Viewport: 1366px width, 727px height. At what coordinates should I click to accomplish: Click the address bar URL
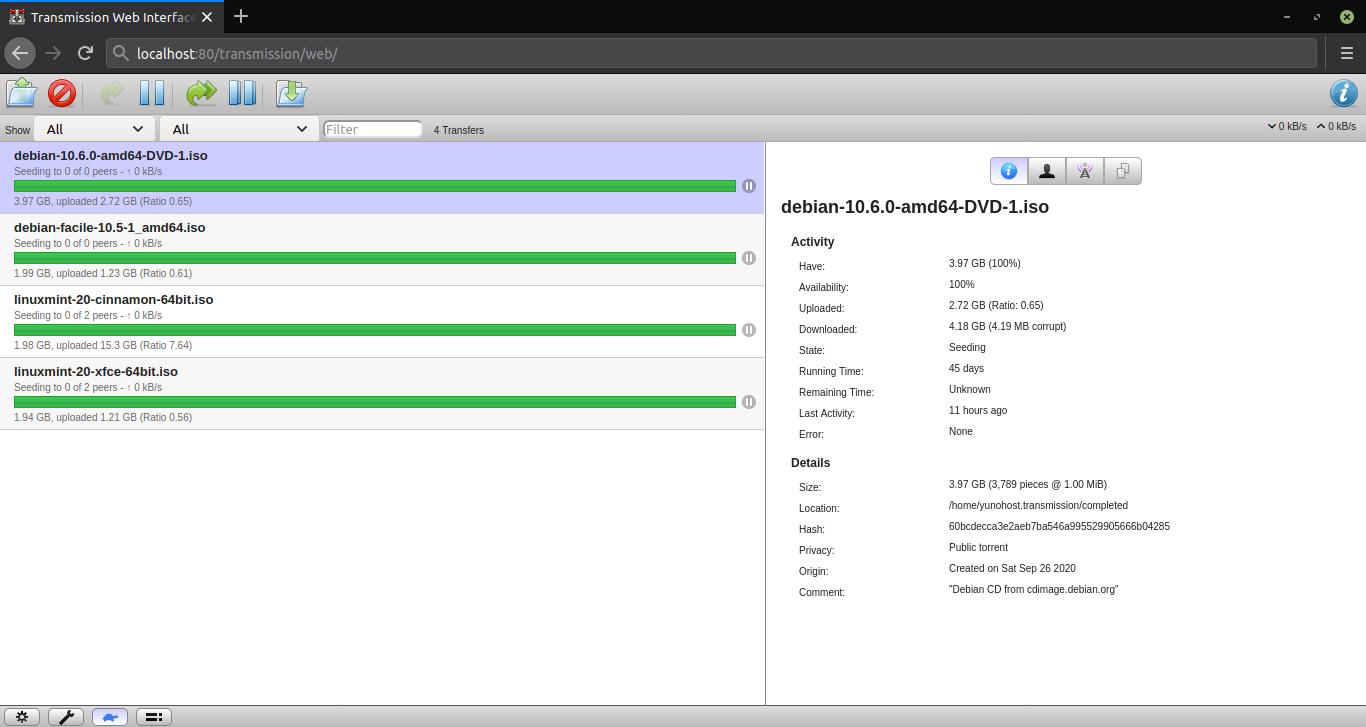(x=237, y=54)
